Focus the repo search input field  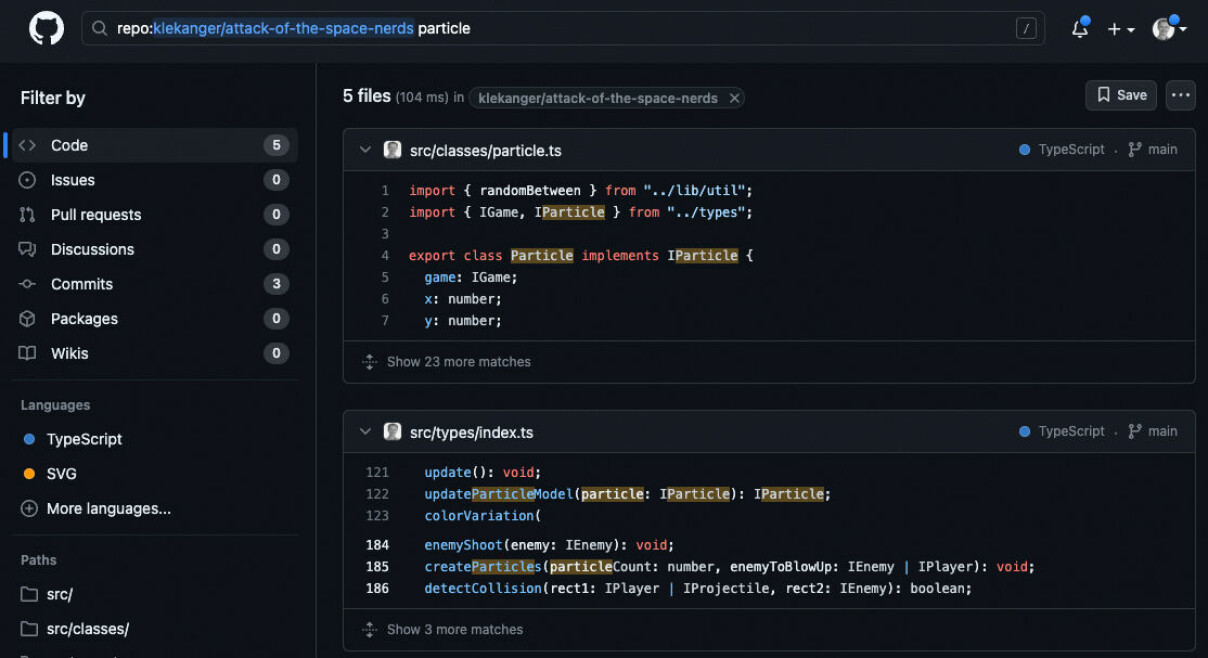(x=563, y=29)
